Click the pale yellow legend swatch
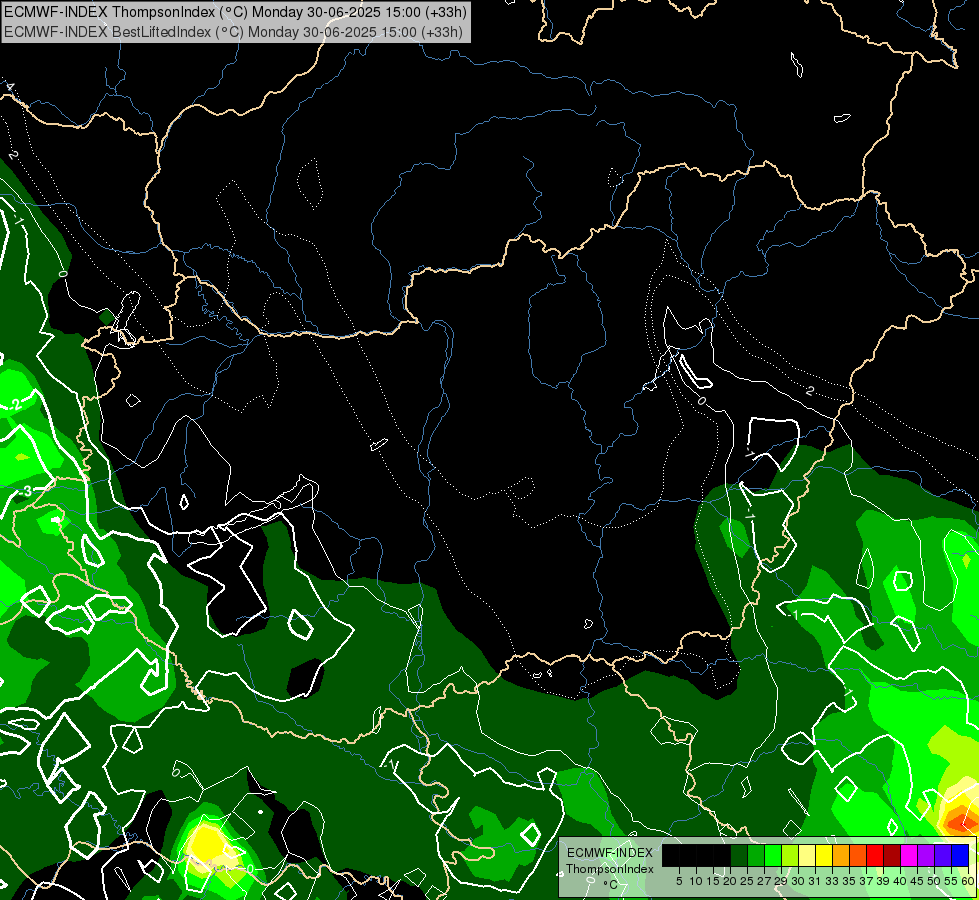 [806, 855]
